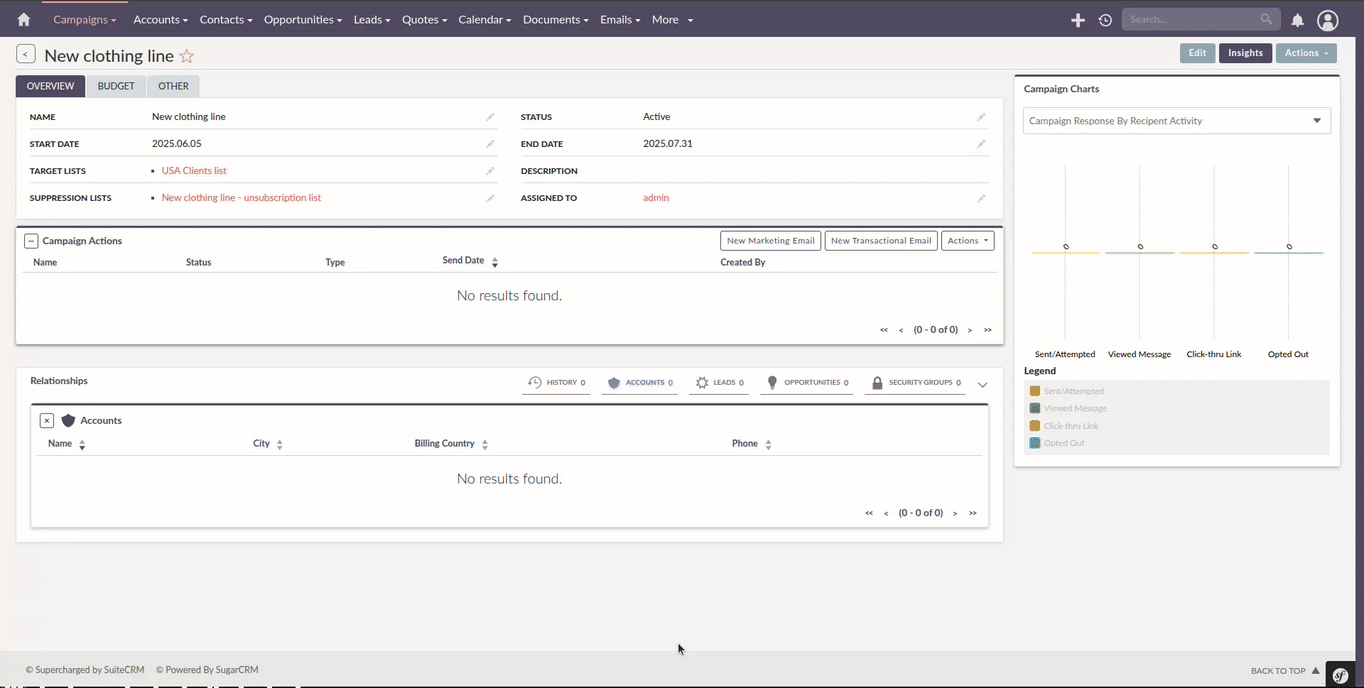
Task: Collapse the Campaign Actions panel
Action: pos(31,241)
